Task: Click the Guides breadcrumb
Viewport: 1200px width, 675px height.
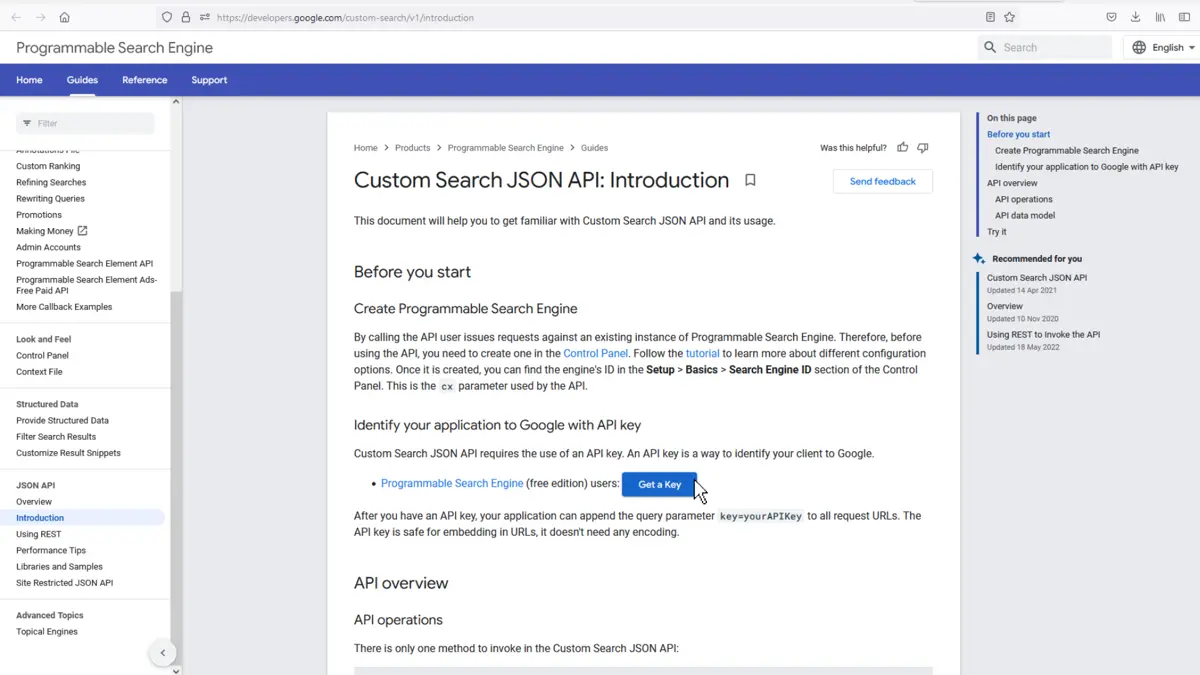Action: (x=595, y=148)
